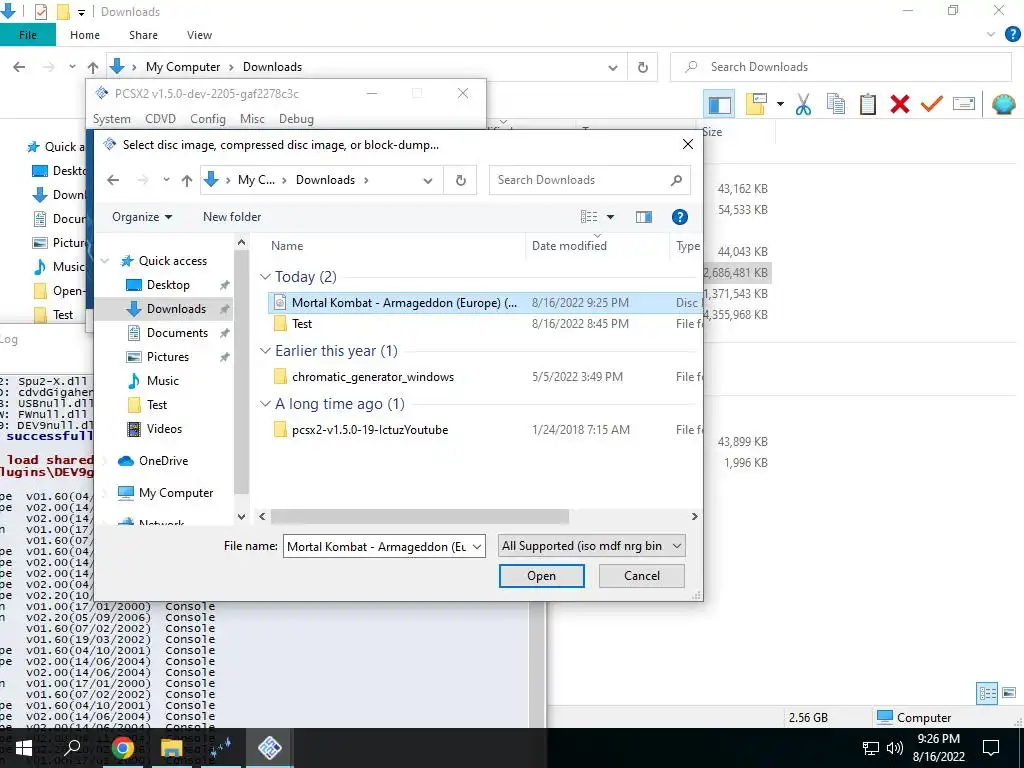Open the Explorer address bar history dropdown

613,67
